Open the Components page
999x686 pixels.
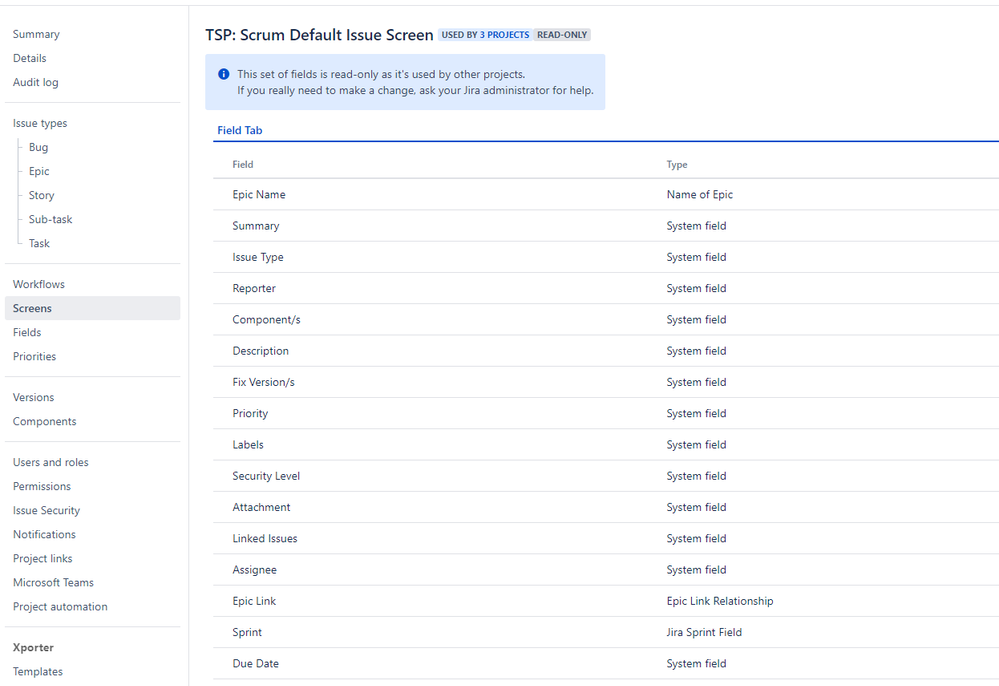point(45,422)
